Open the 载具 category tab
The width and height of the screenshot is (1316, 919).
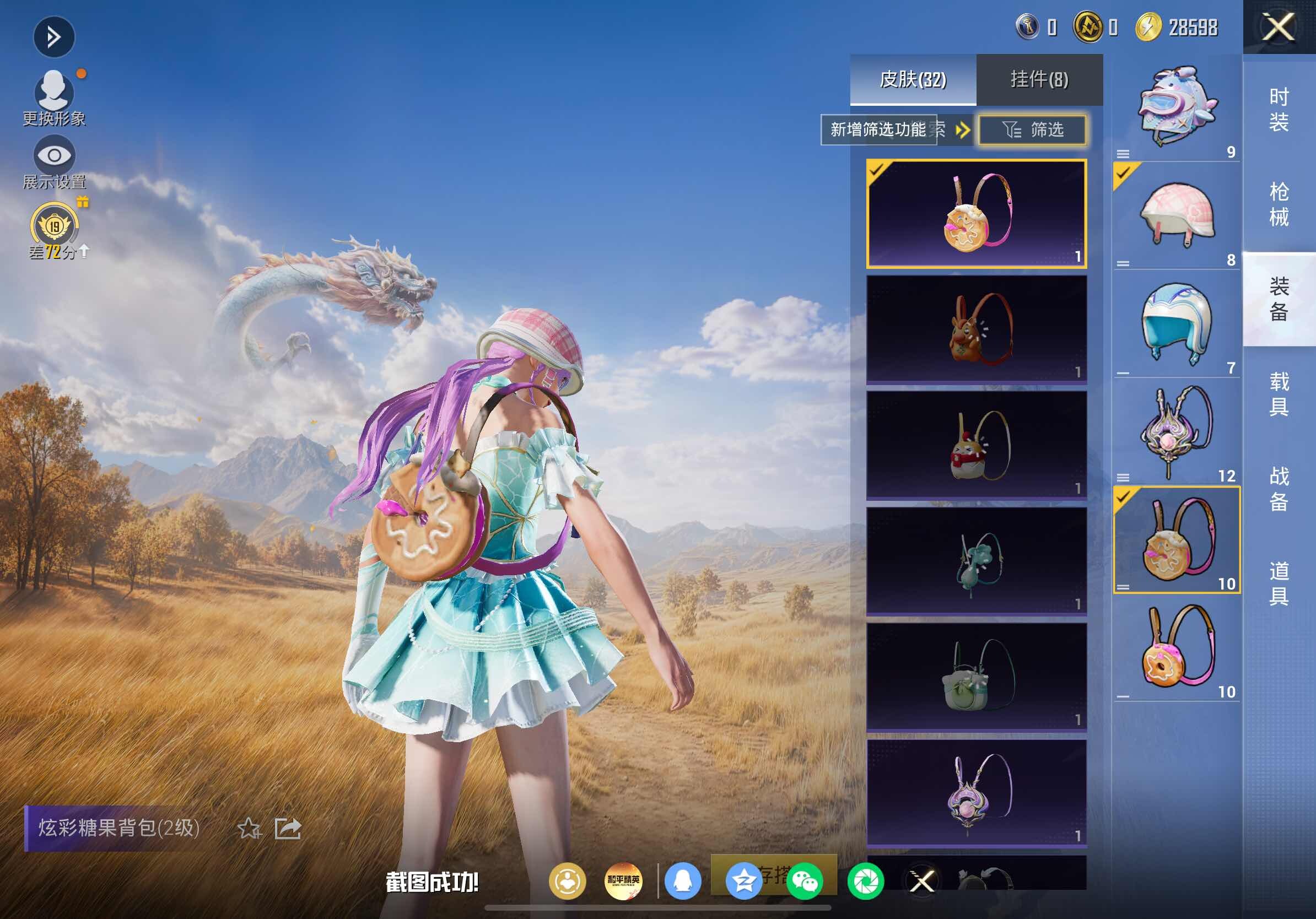pos(1279,394)
